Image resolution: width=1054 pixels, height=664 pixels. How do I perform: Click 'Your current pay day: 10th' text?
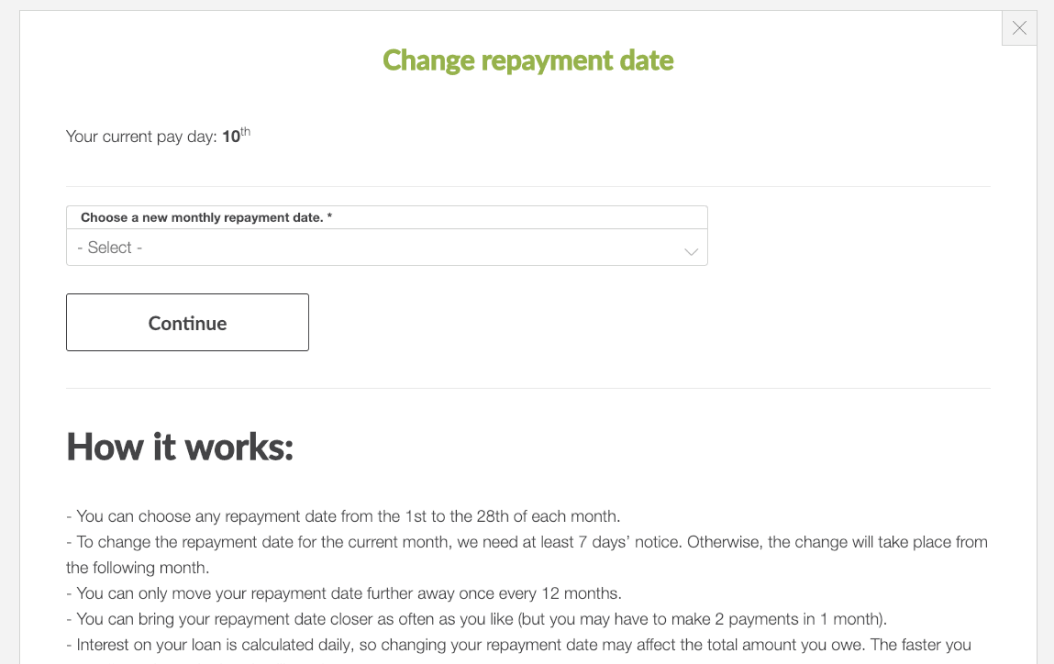[x=158, y=135]
